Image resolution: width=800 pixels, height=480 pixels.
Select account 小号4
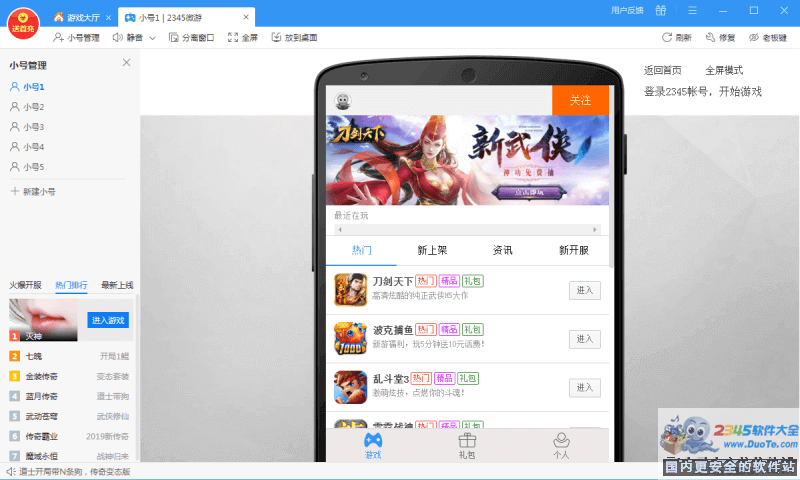pos(28,147)
